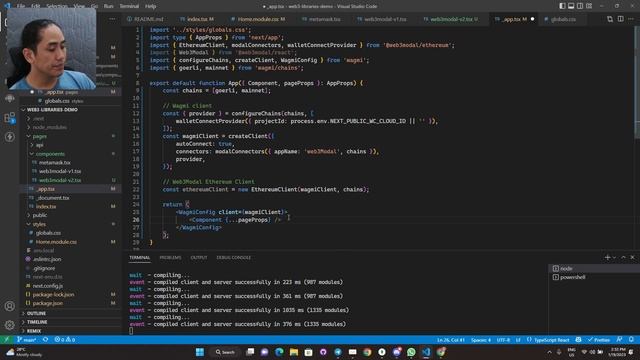Open the Thunder Client lightning icon
Screen dimensions: 640x360
point(9,137)
